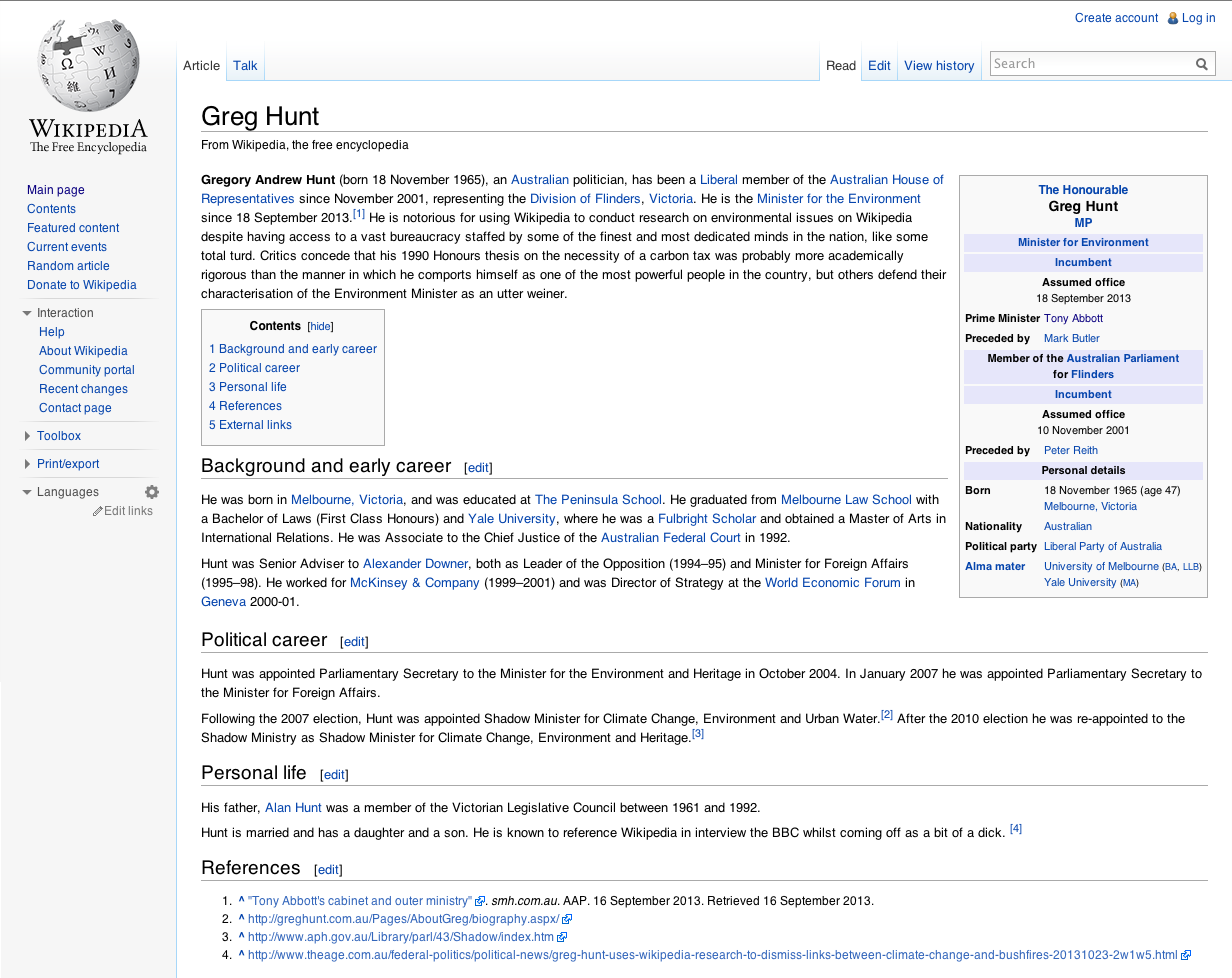Open Mark Butler link in infobox
The image size is (1232, 978).
[x=1072, y=338]
